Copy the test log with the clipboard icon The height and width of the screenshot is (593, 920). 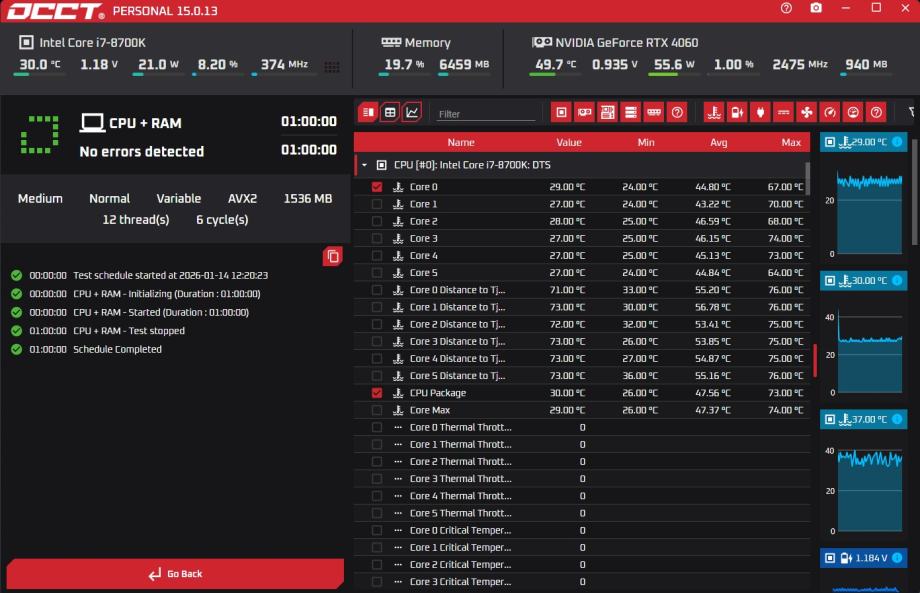[x=333, y=256]
